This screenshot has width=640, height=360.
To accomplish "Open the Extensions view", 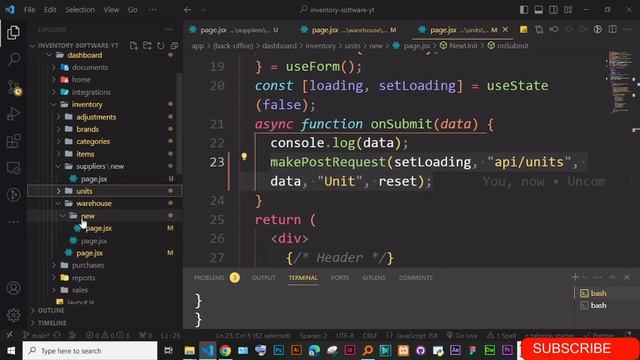I will 13,141.
